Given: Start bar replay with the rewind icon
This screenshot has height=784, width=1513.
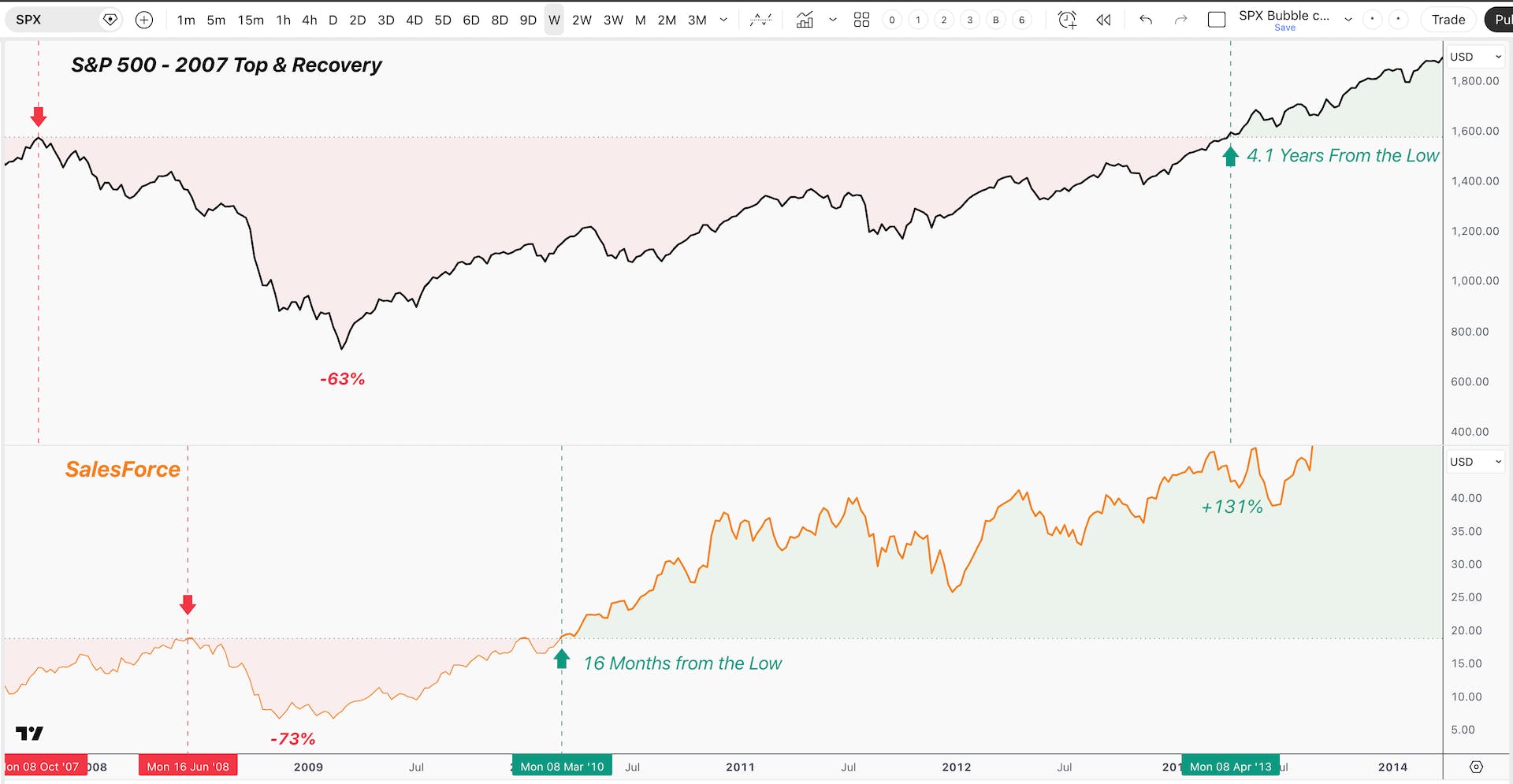Looking at the screenshot, I should (1103, 20).
